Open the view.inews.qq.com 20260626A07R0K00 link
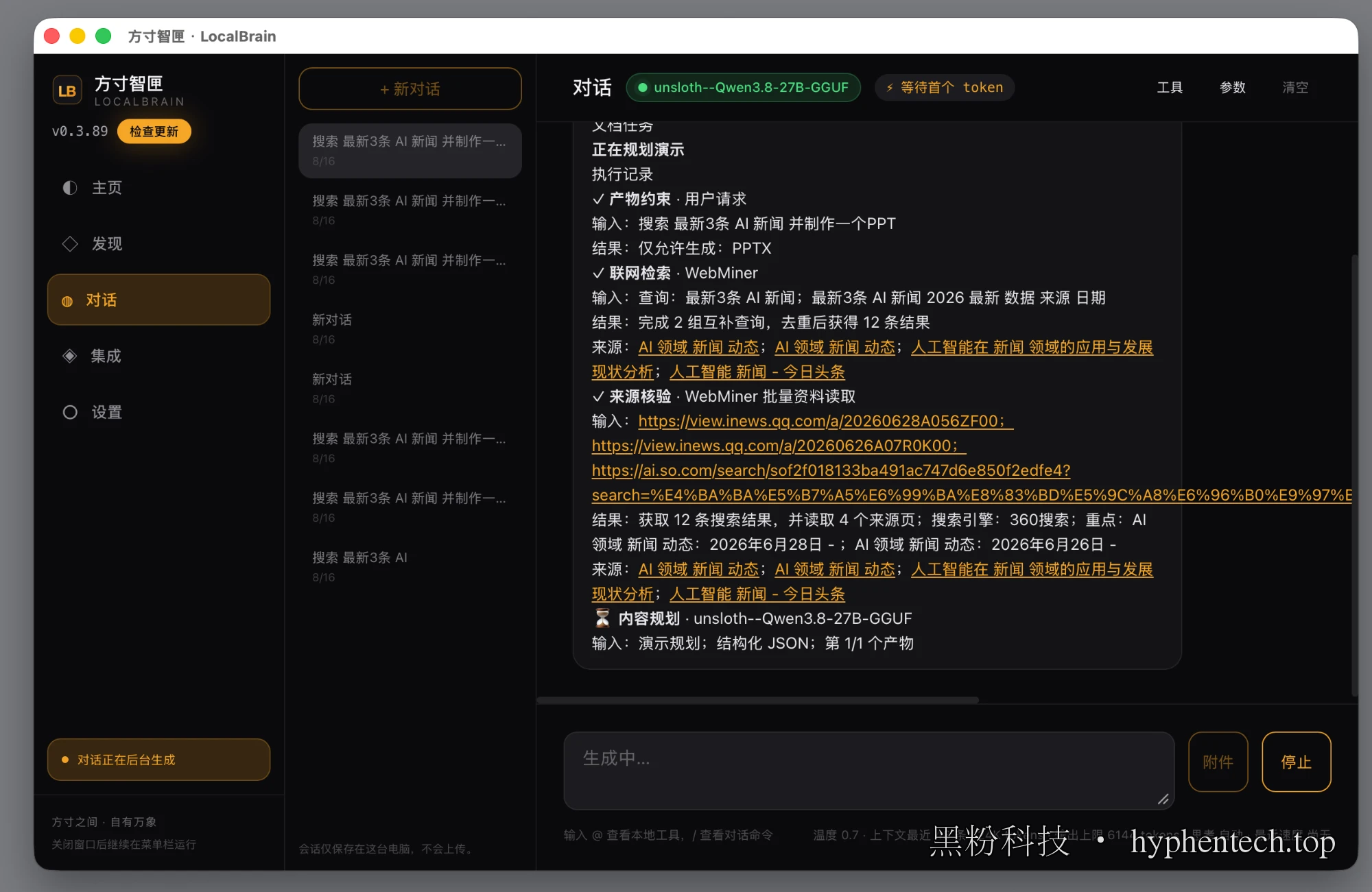This screenshot has width=1372, height=892. (779, 446)
